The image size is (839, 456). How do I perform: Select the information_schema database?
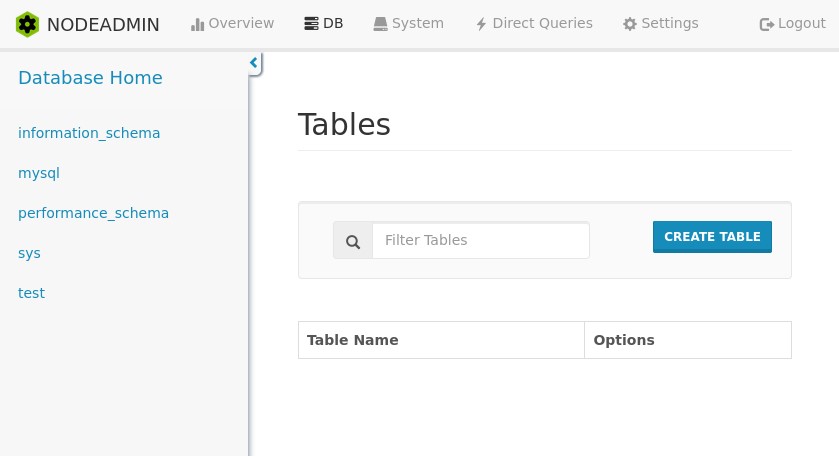click(89, 133)
